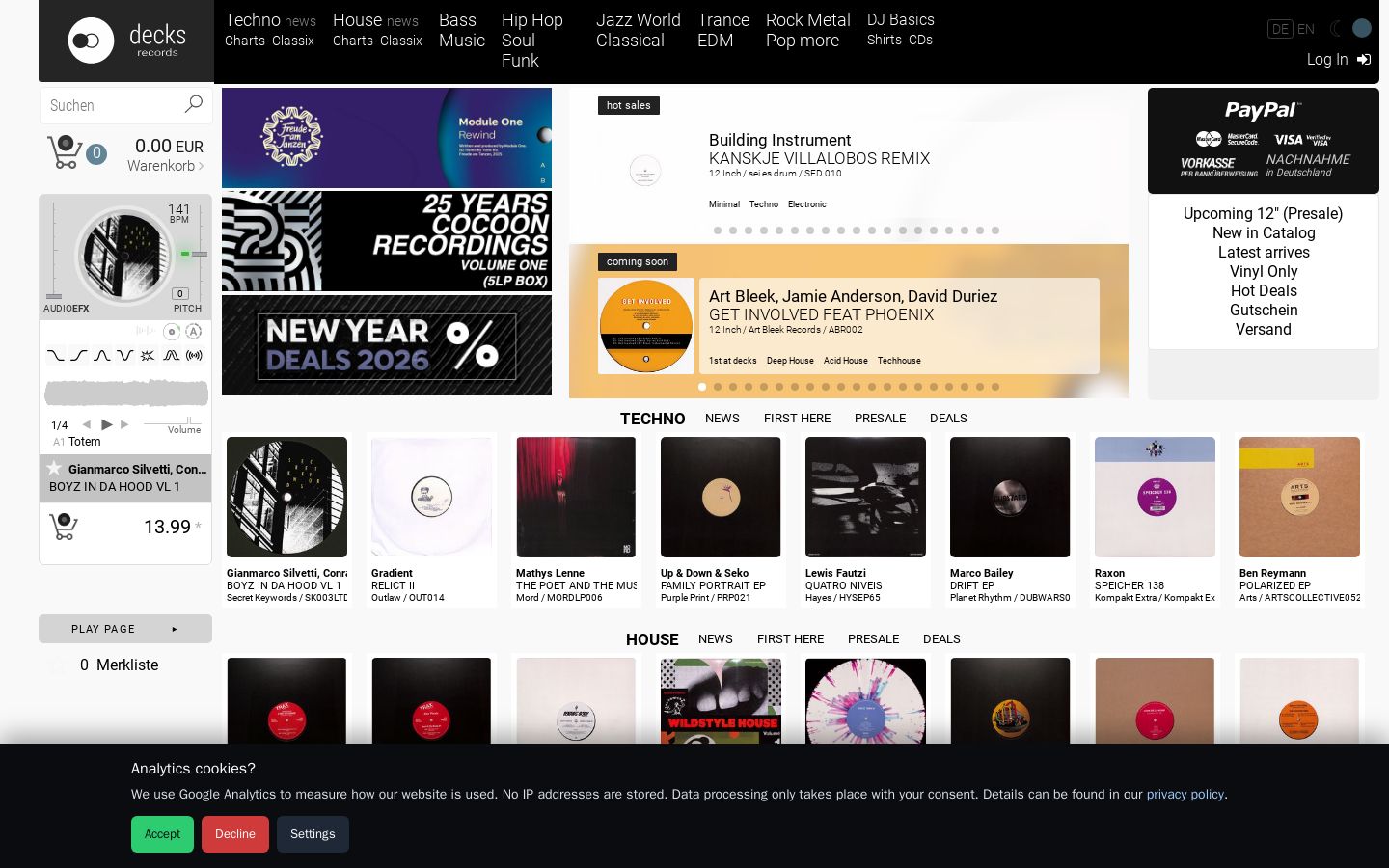The height and width of the screenshot is (868, 1389).
Task: Toggle the circled A auto icon
Action: [194, 332]
